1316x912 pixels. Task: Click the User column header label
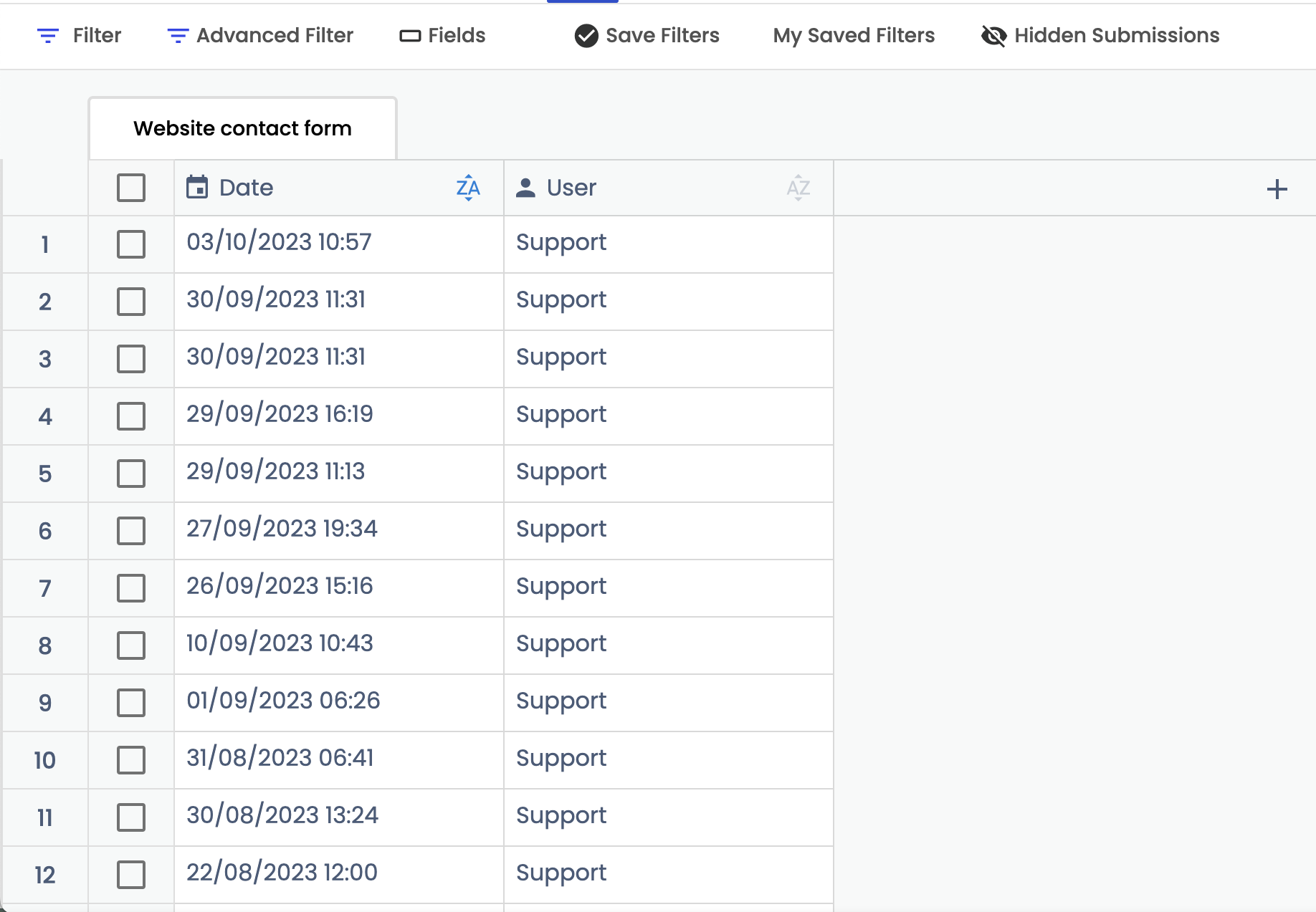tap(571, 188)
